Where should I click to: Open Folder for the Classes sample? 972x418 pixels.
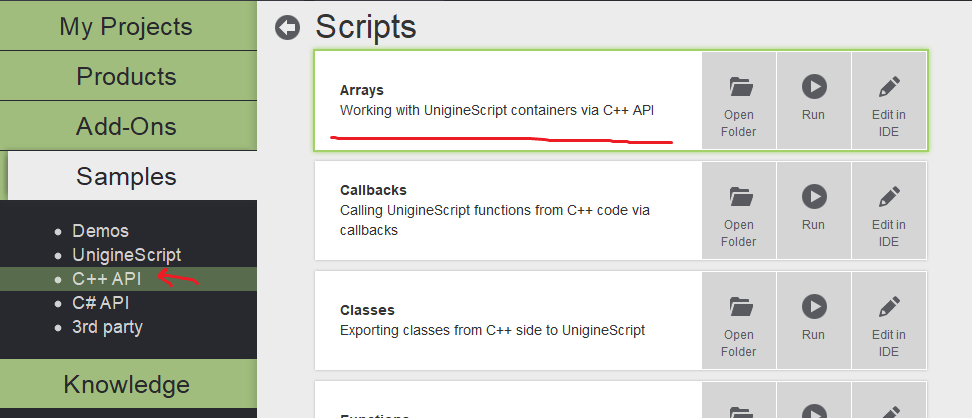(739, 321)
